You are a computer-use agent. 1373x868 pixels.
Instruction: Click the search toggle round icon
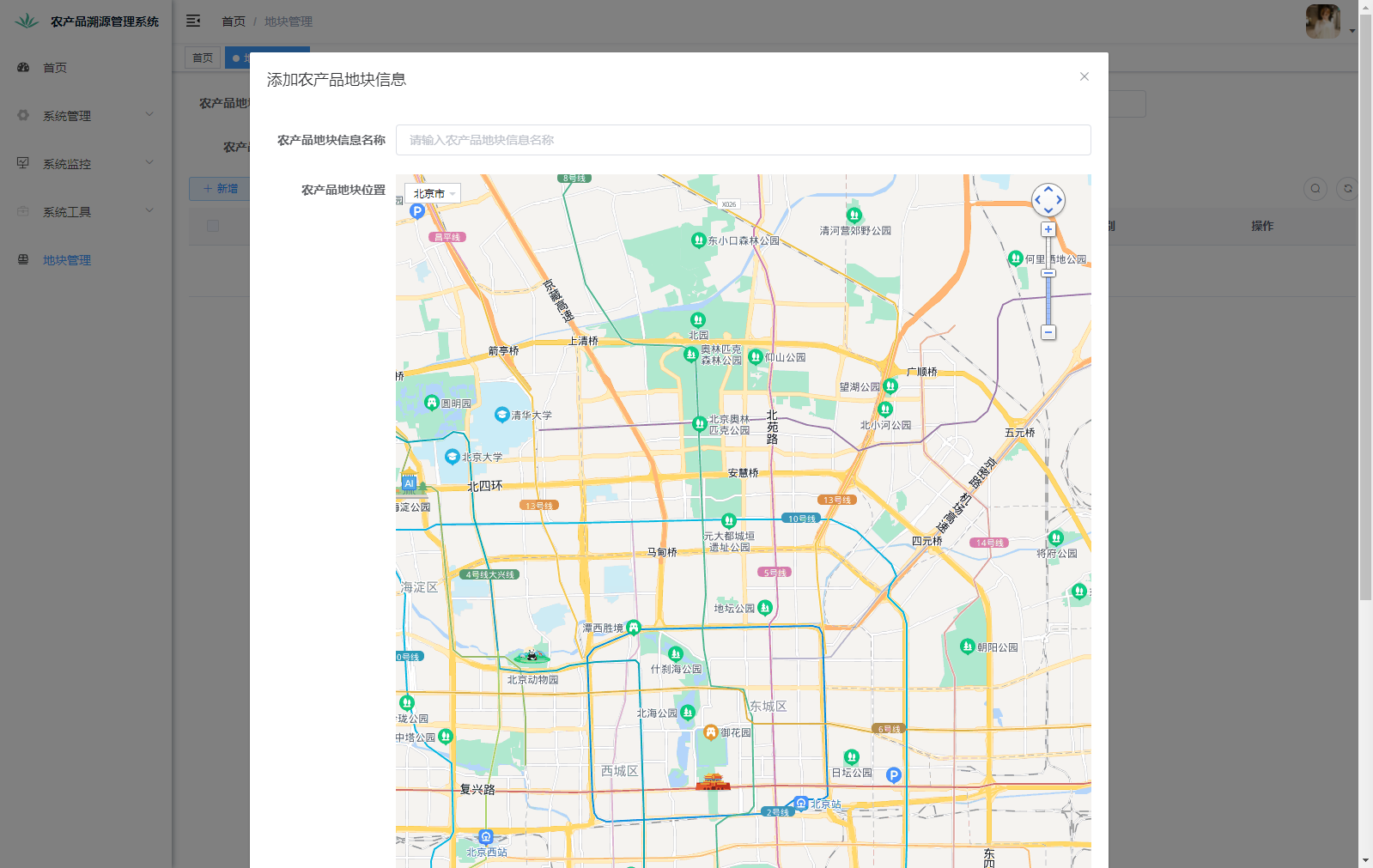1315,189
